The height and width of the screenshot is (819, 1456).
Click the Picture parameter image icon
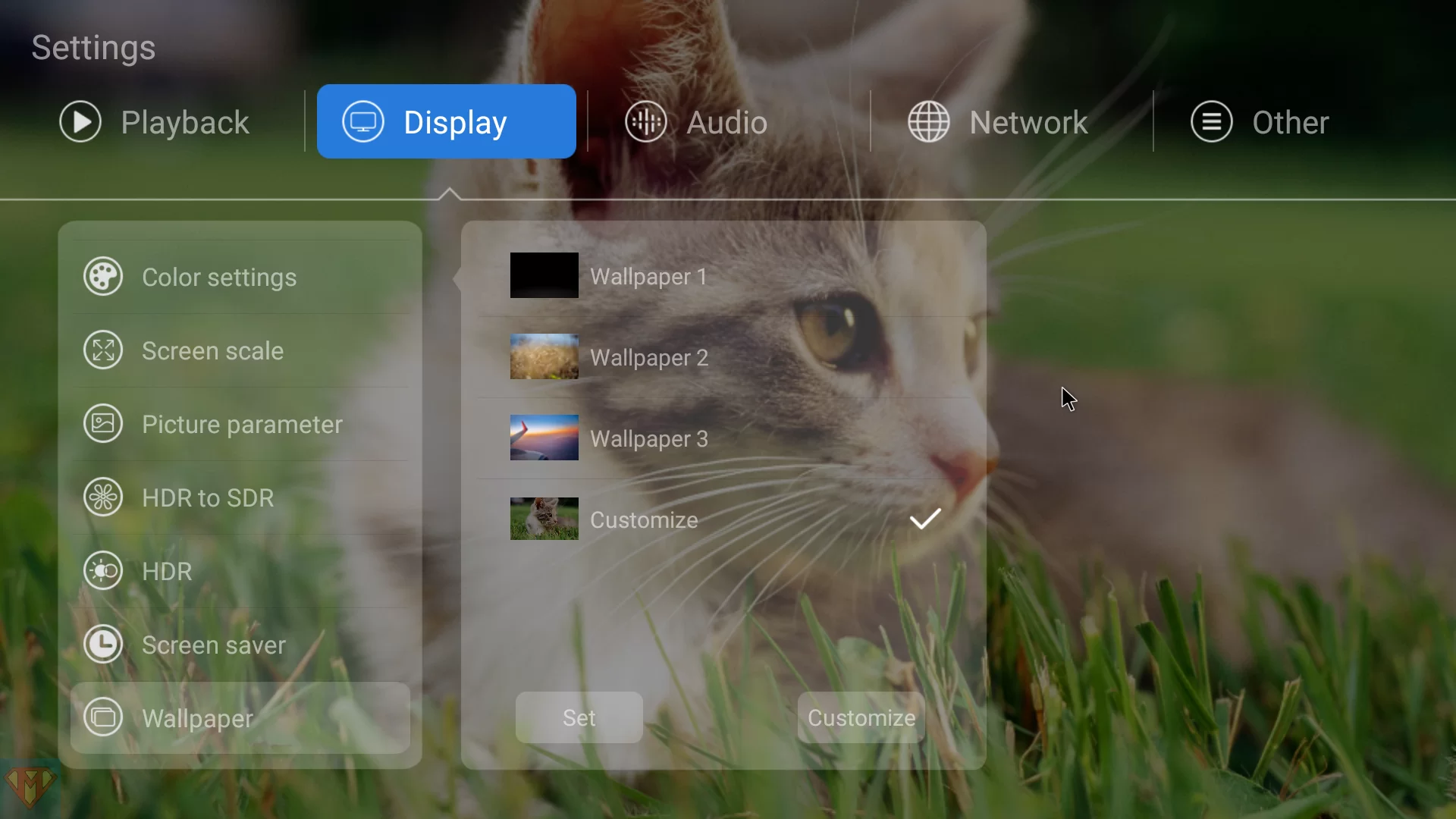coord(103,424)
